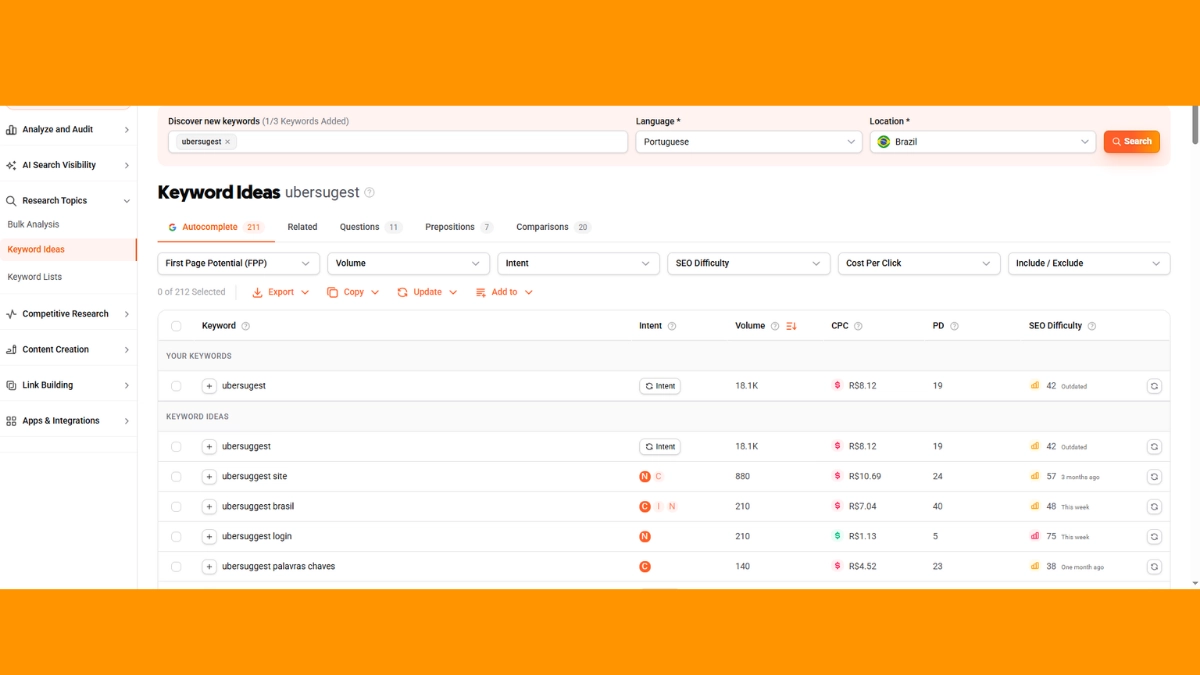This screenshot has width=1200, height=675.
Task: Click help icon next to Keyword Ideas ubersugest title
Action: click(369, 192)
